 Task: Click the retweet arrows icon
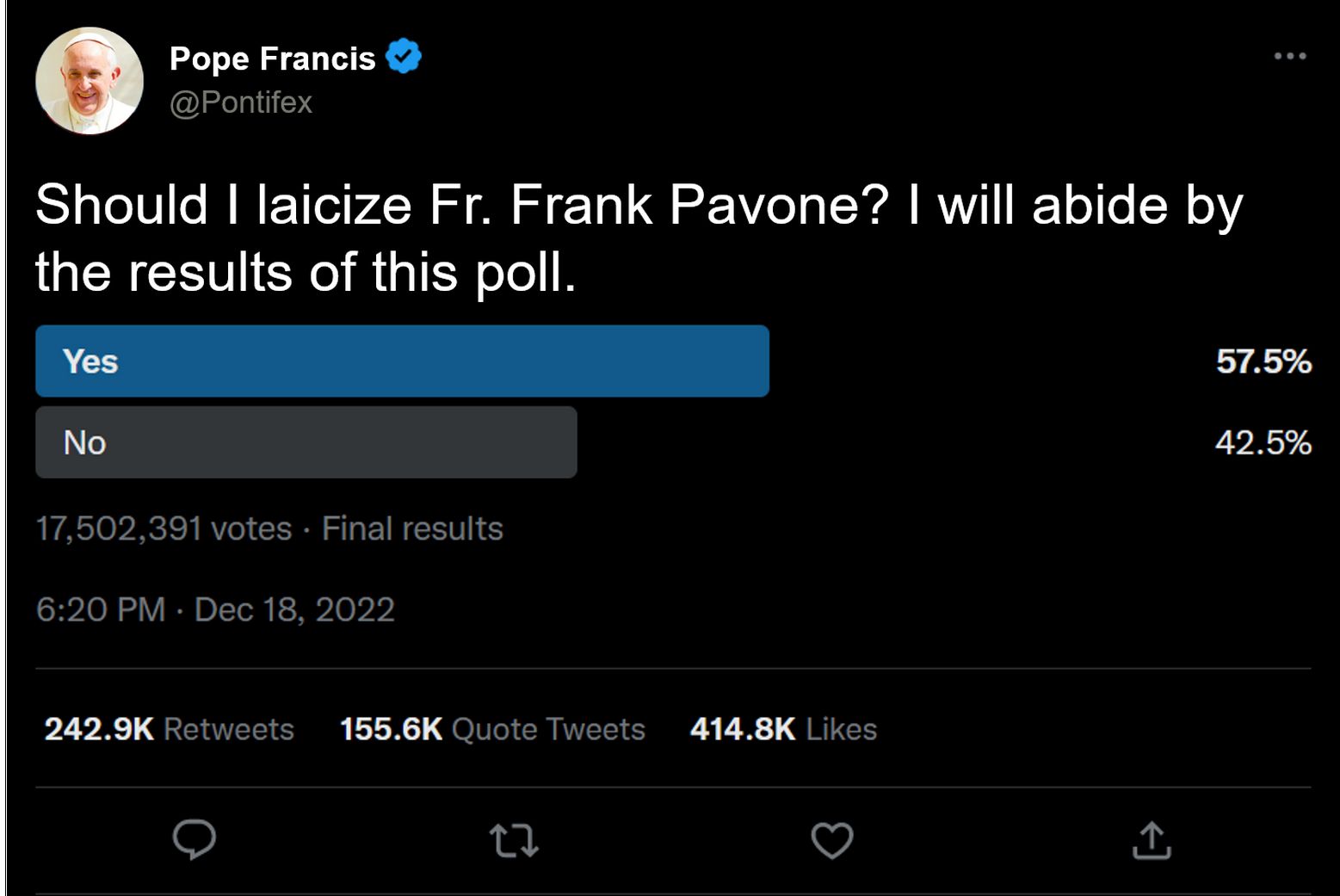tap(514, 841)
